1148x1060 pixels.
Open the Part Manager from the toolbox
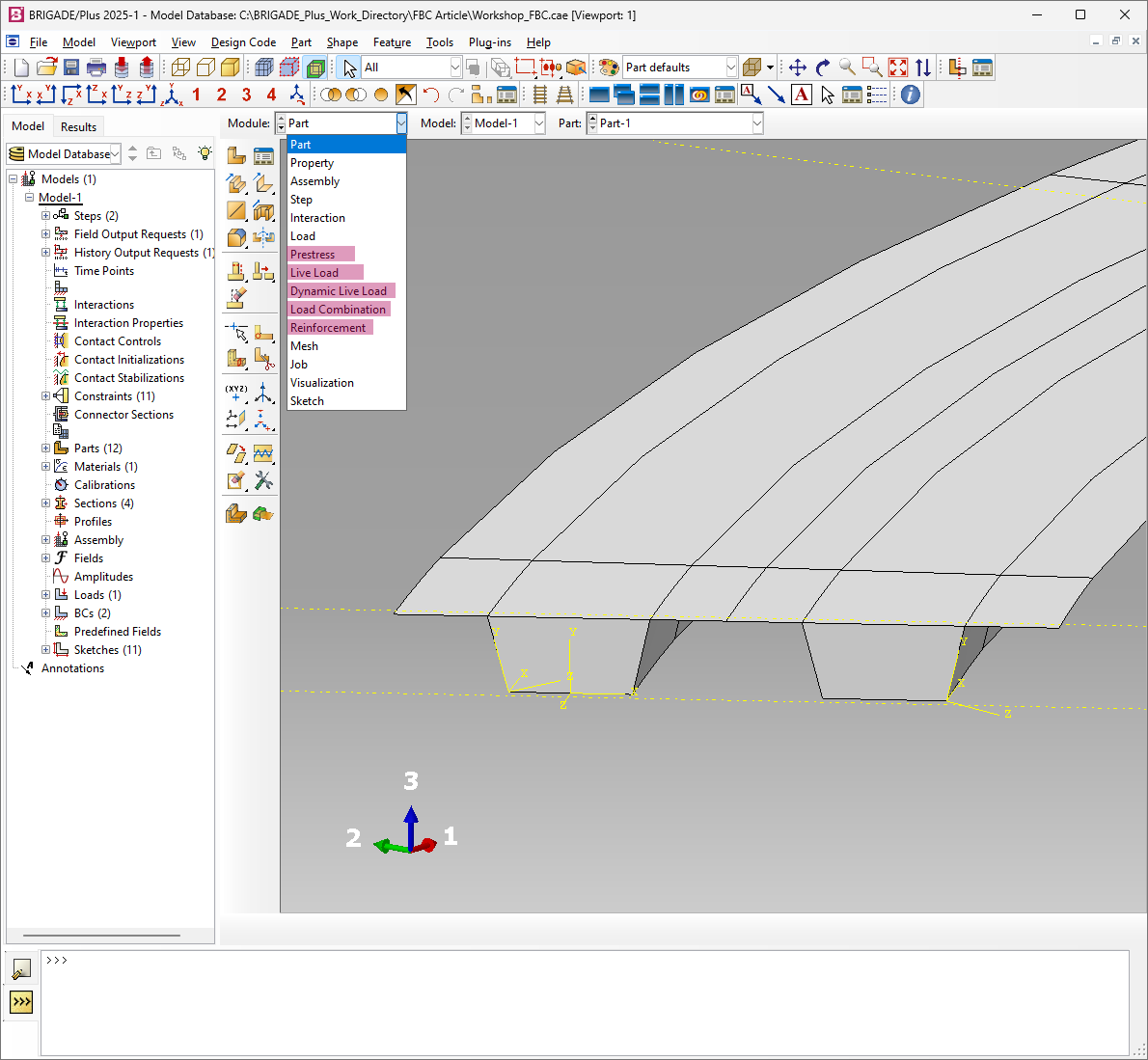coord(264,154)
